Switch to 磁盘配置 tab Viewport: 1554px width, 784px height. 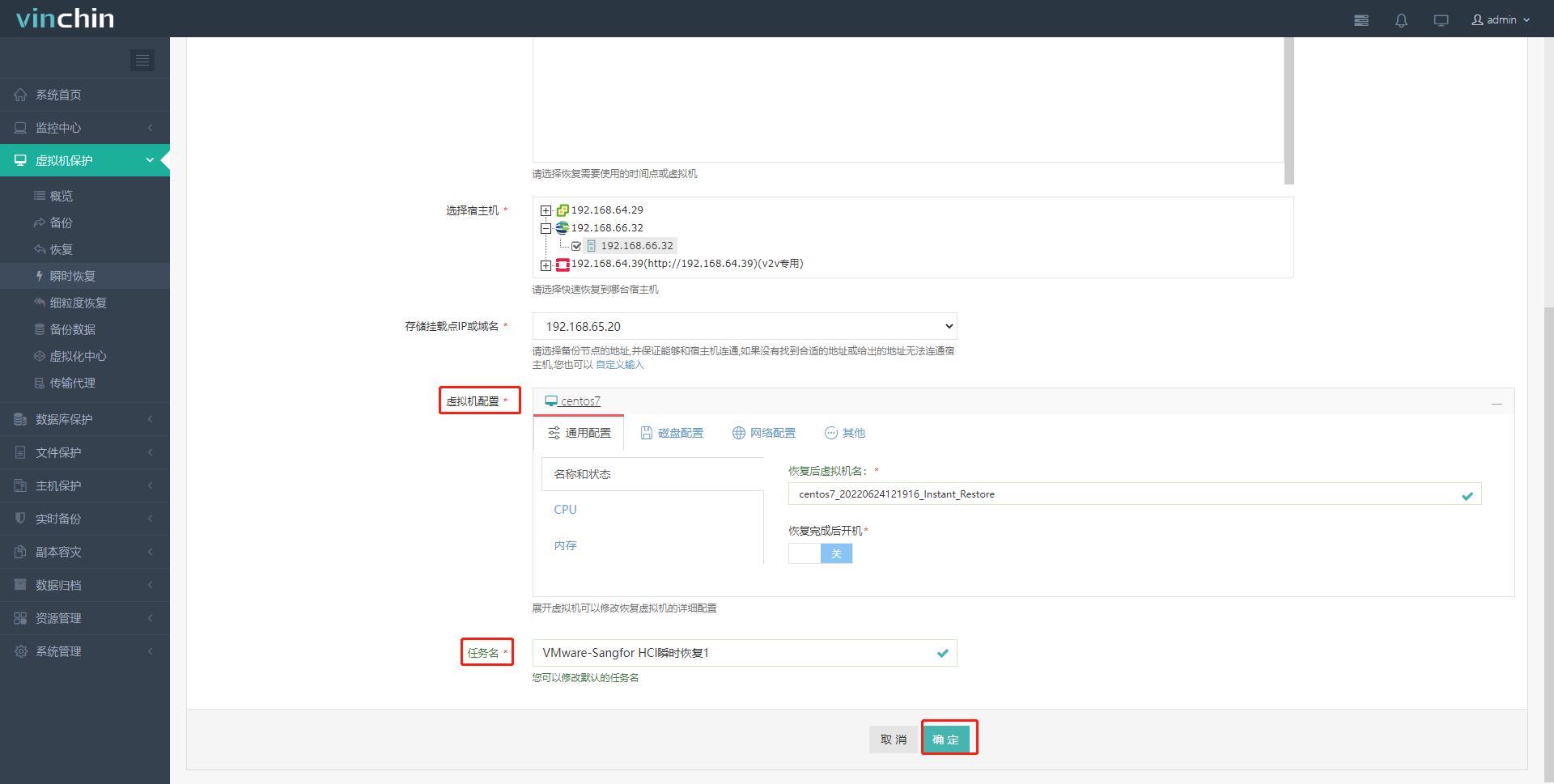point(672,433)
